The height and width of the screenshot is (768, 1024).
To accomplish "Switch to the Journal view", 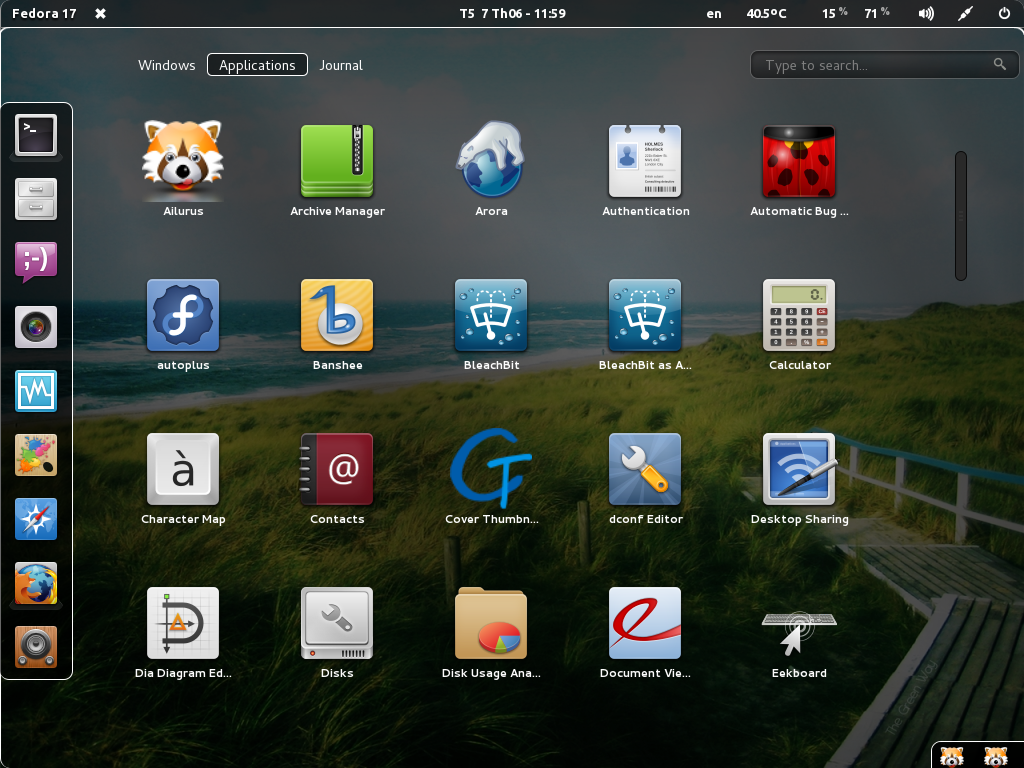I will [341, 65].
